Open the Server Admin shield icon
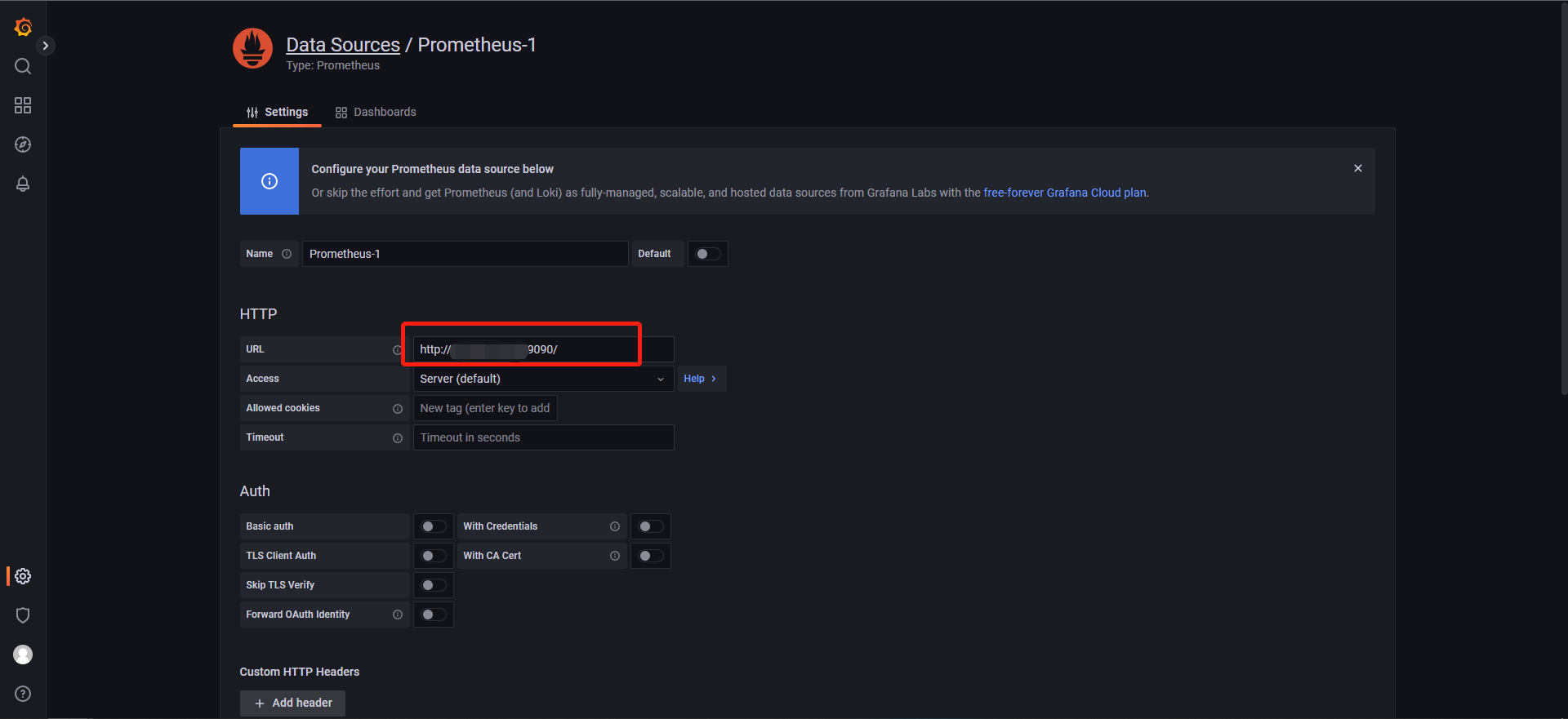The image size is (1568, 719). (23, 615)
